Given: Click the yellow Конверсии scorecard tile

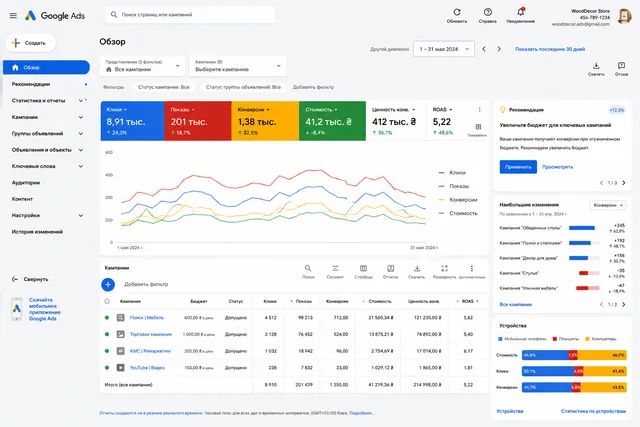Looking at the screenshot, I should pos(265,121).
